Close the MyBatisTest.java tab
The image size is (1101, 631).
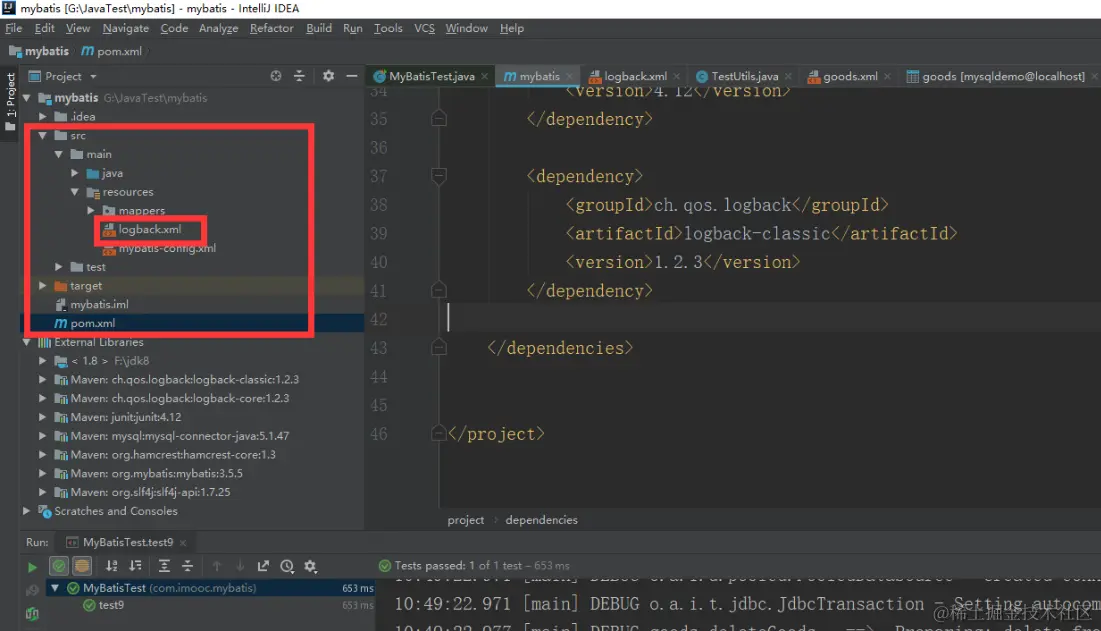point(484,77)
